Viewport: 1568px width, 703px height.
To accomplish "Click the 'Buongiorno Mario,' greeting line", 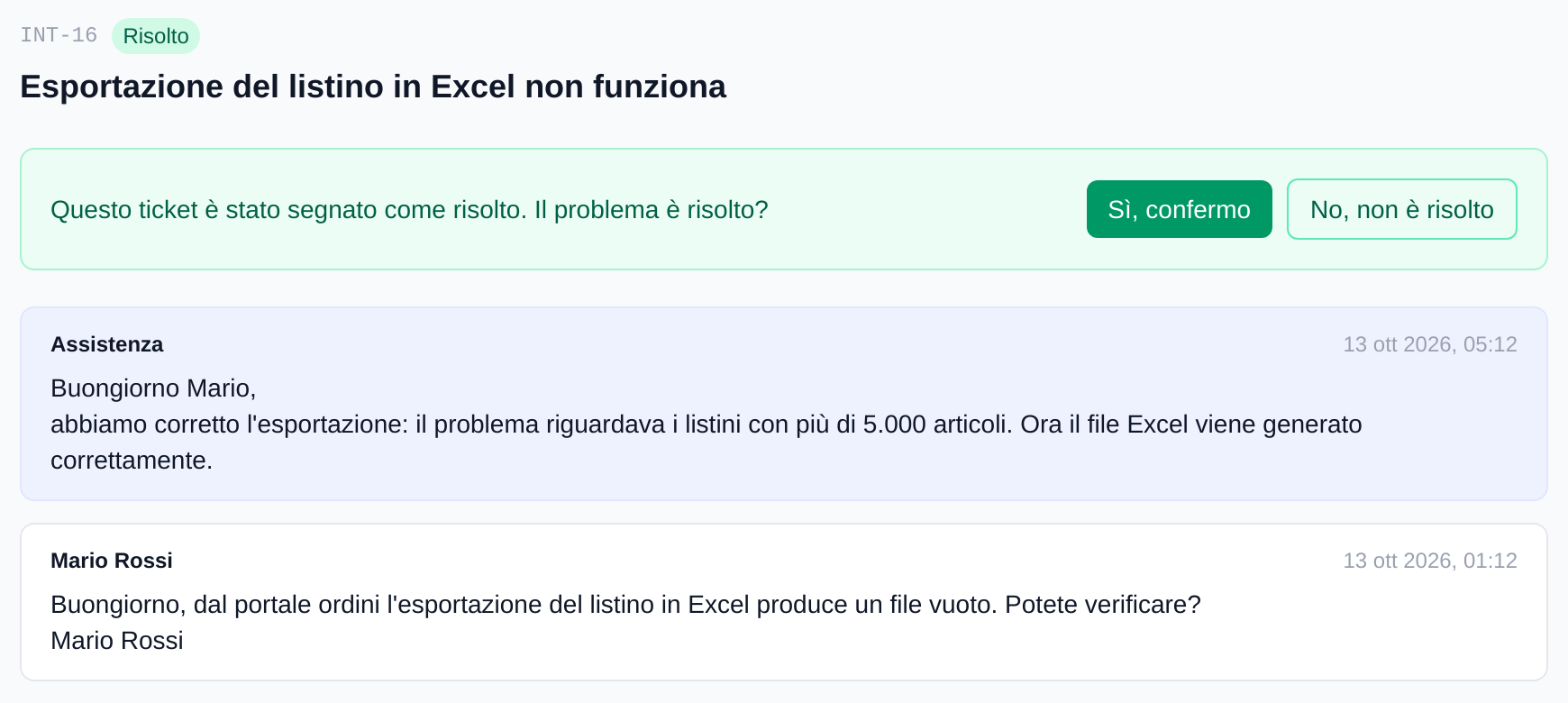I will tap(153, 388).
